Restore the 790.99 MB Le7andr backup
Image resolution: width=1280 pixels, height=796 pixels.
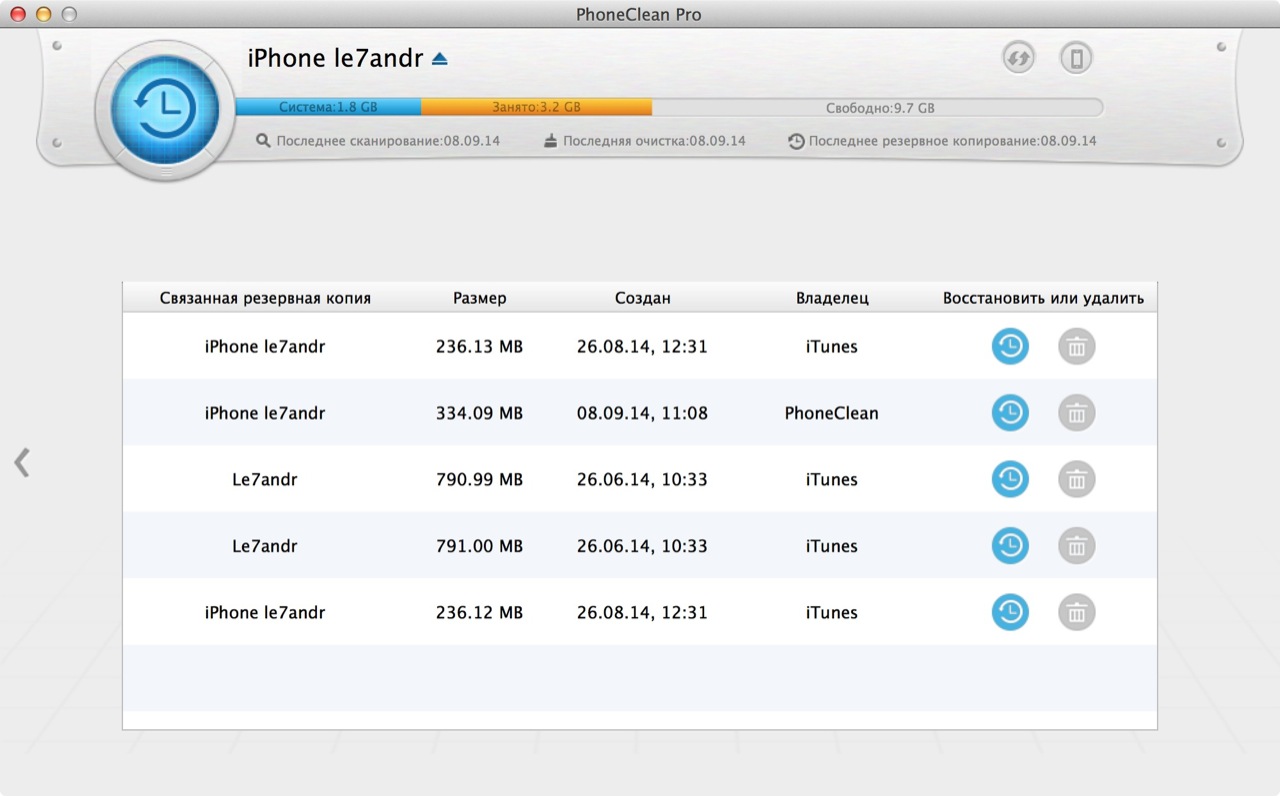[1010, 479]
